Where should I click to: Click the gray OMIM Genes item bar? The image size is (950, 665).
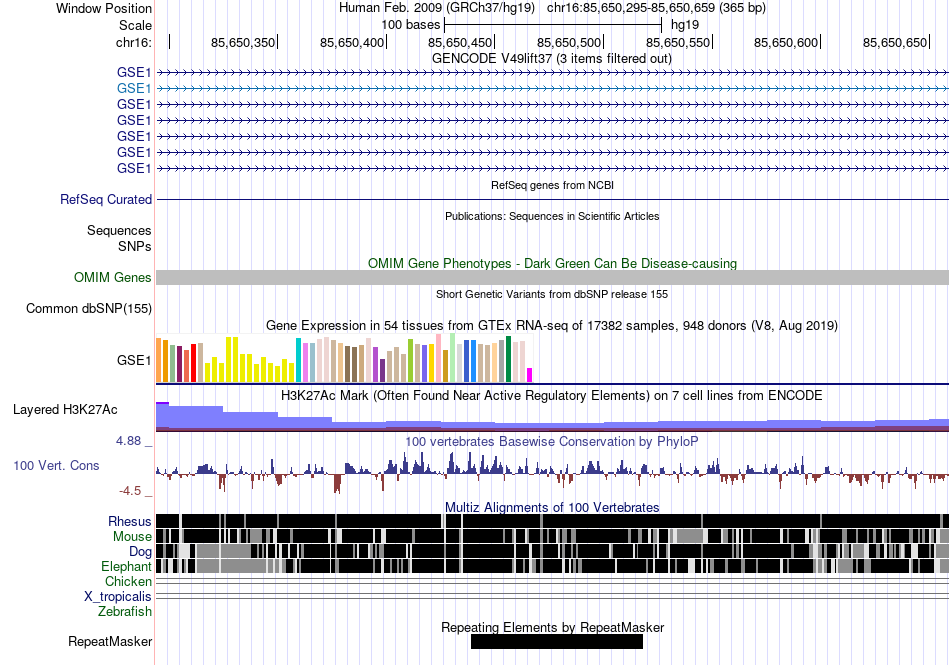[x=553, y=277]
